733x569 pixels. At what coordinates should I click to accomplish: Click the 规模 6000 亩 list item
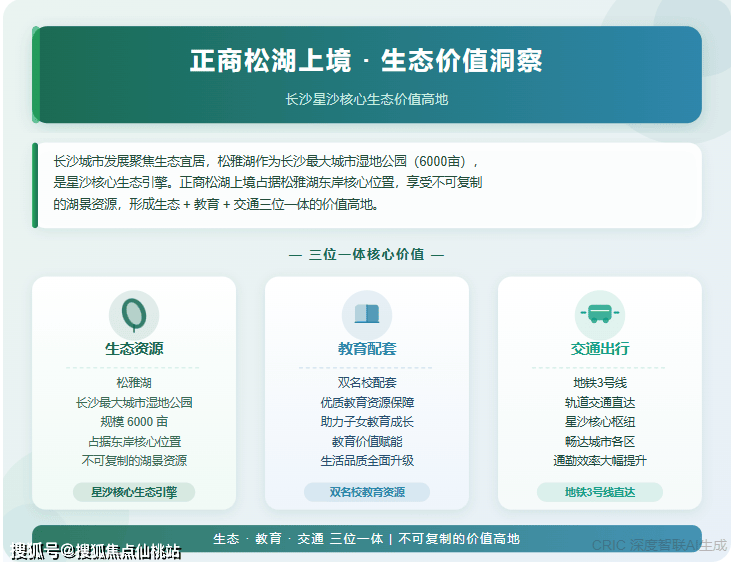134,422
